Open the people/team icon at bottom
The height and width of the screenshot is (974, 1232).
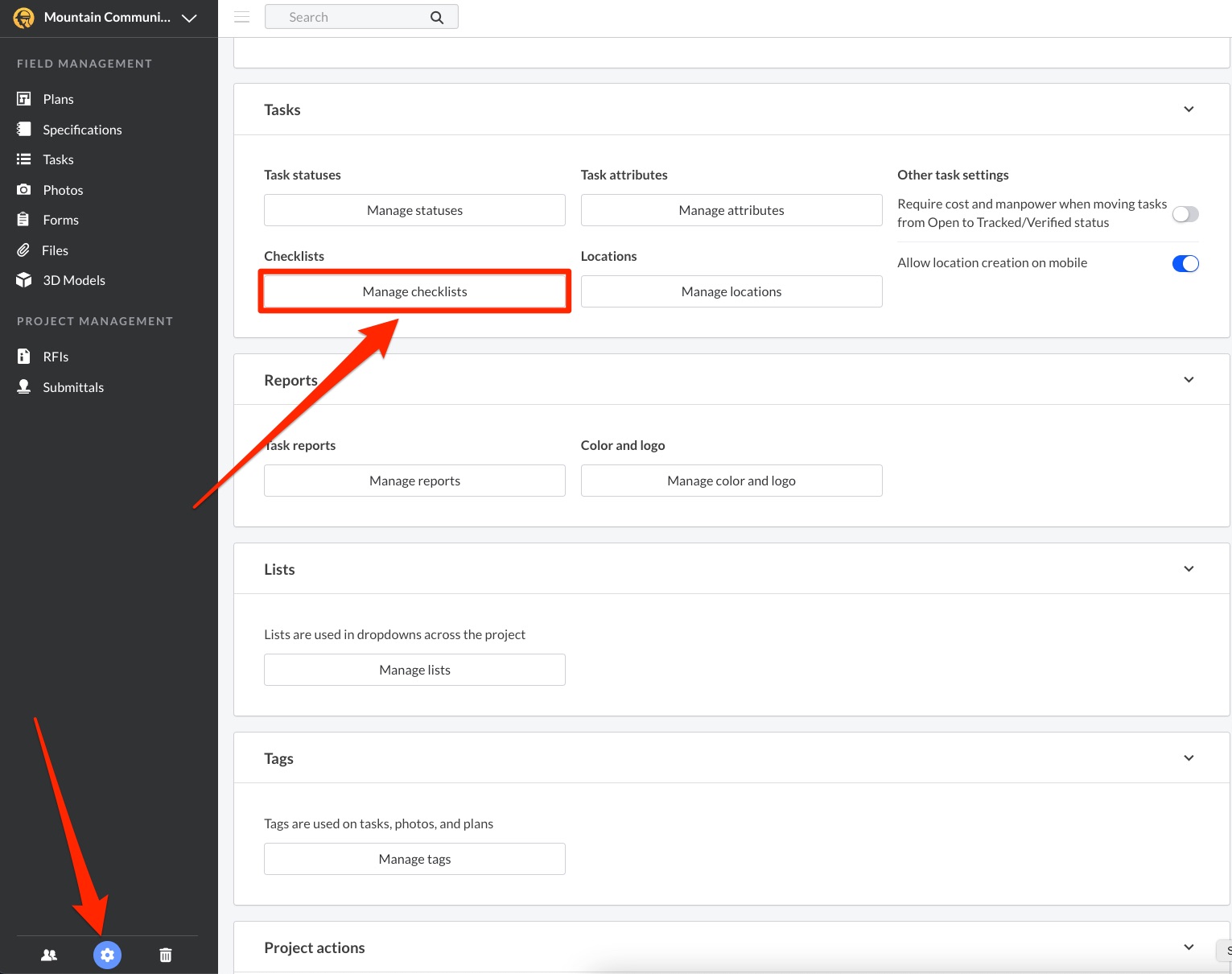[x=49, y=955]
